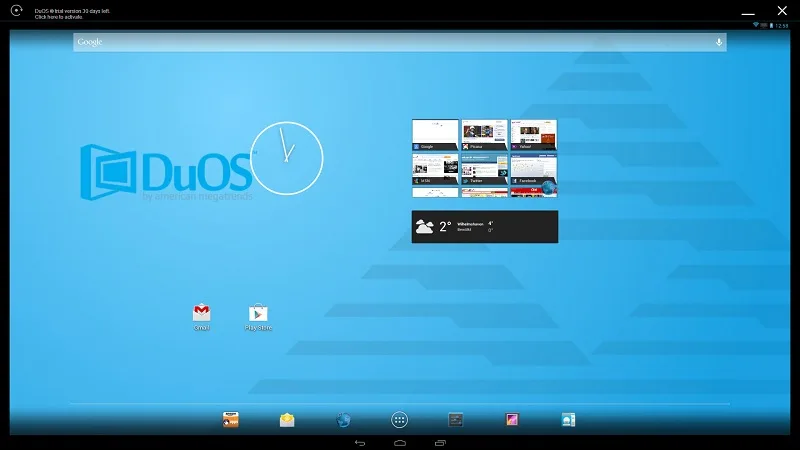
Task: Open the Yahoo! bookmark thumbnail
Action: click(534, 135)
